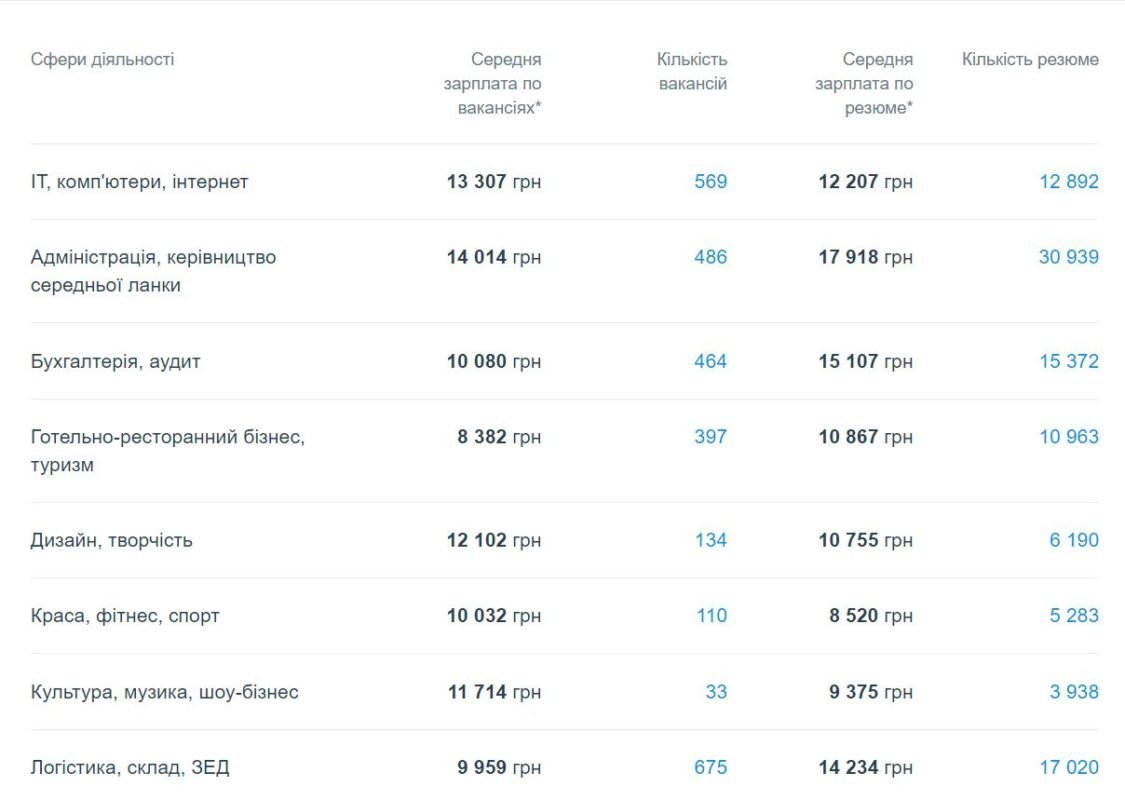1125x800 pixels.
Task: Select the IT, комп'ютери, інтернет row label
Action: [139, 182]
